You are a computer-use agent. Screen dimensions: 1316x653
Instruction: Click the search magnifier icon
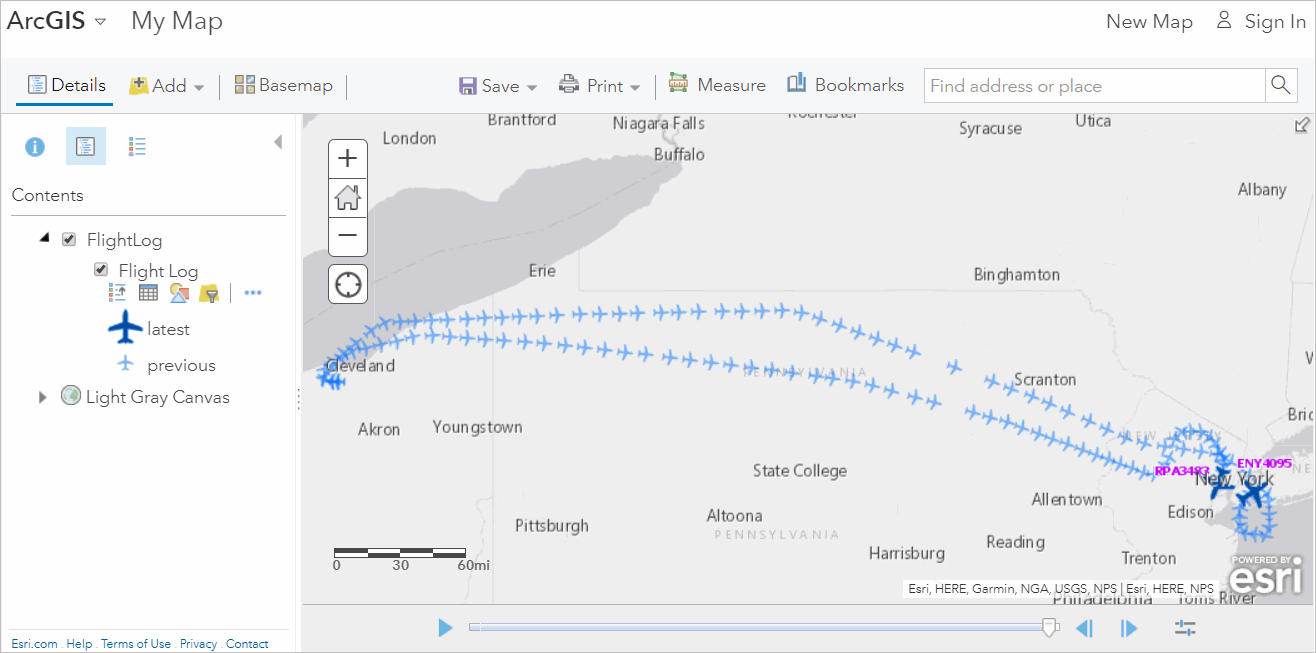pos(1281,85)
